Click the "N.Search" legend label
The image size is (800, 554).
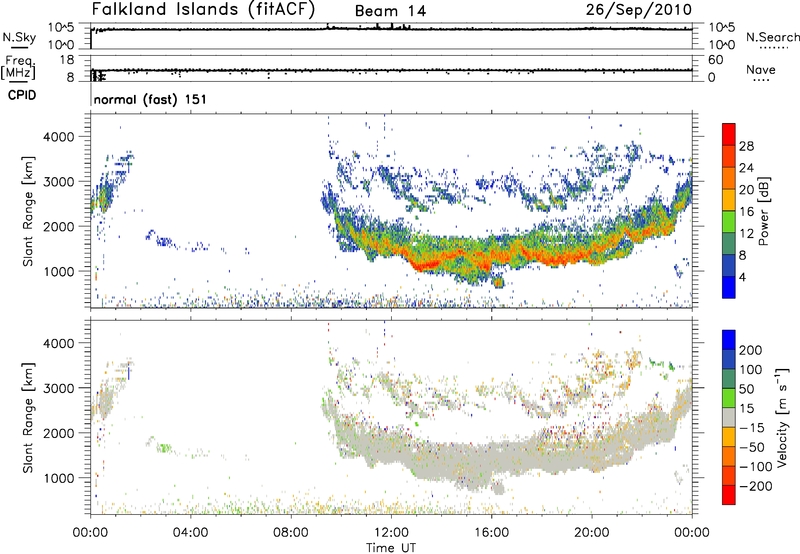tap(772, 37)
